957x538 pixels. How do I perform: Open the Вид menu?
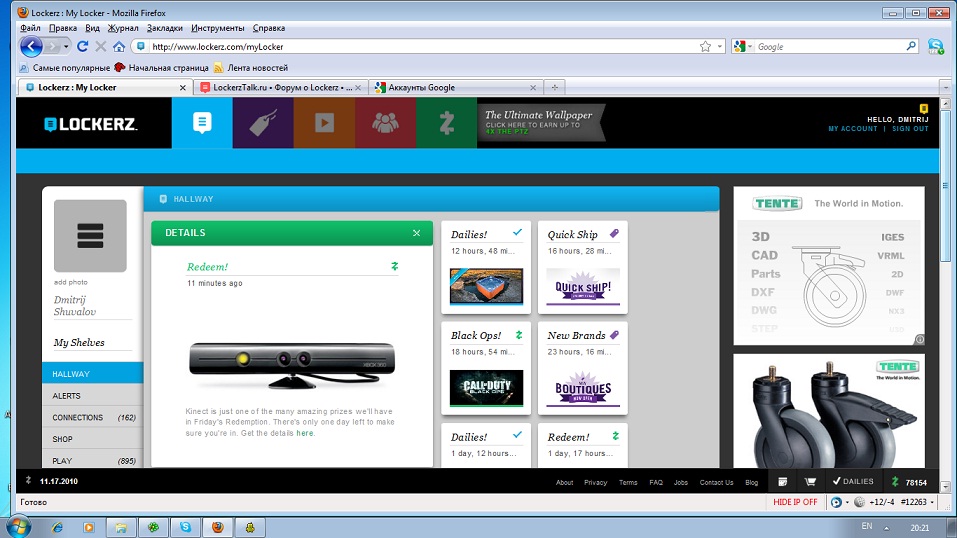[x=92, y=28]
